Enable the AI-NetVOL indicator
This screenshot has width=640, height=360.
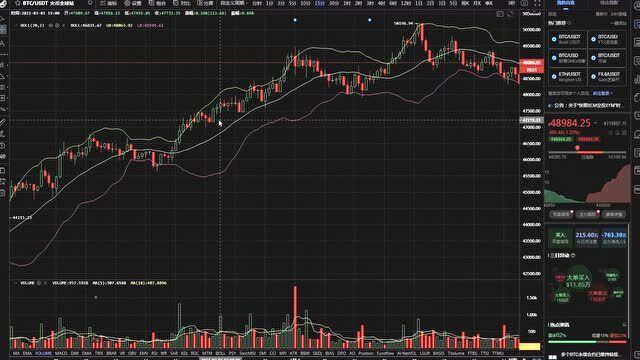407,353
